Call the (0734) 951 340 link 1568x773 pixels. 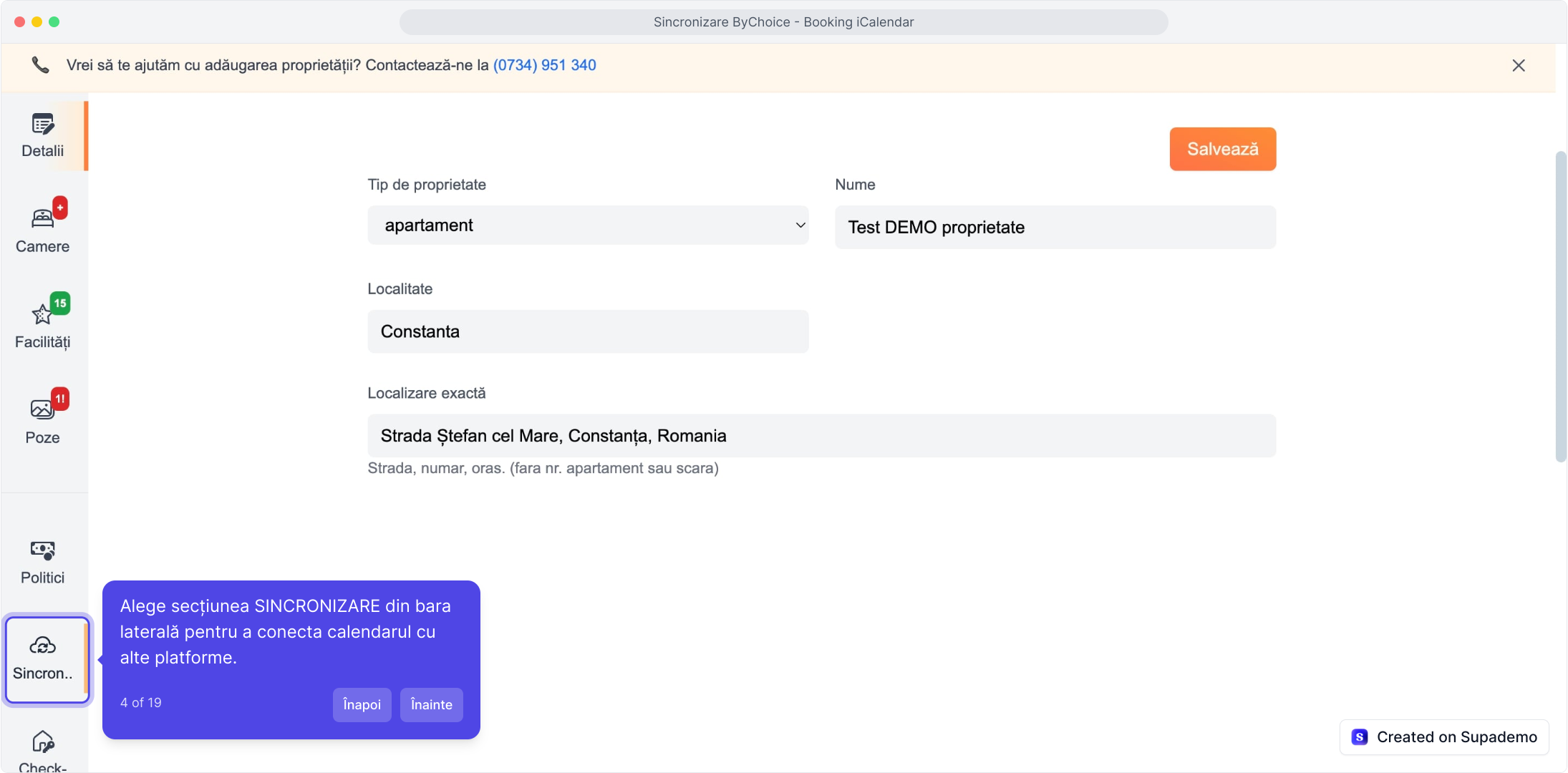click(545, 65)
